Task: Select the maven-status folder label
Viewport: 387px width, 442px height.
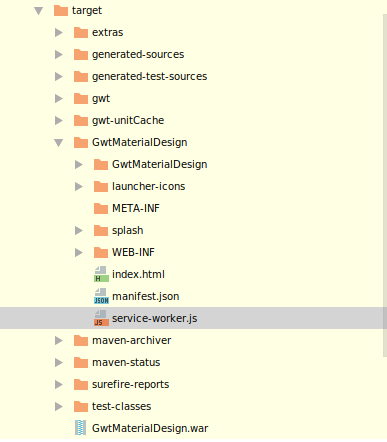Action: click(x=126, y=362)
